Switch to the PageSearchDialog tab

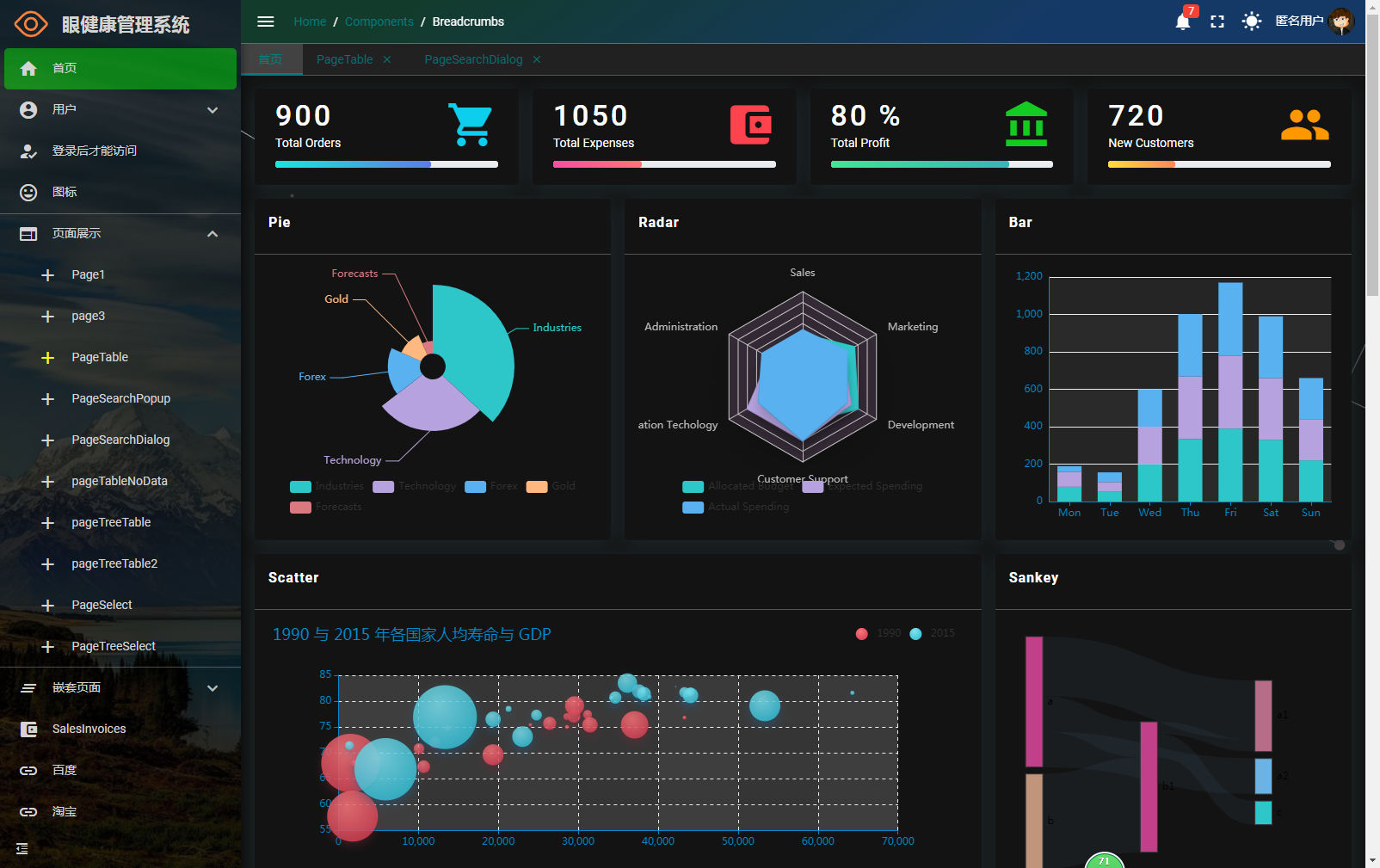pyautogui.click(x=473, y=59)
